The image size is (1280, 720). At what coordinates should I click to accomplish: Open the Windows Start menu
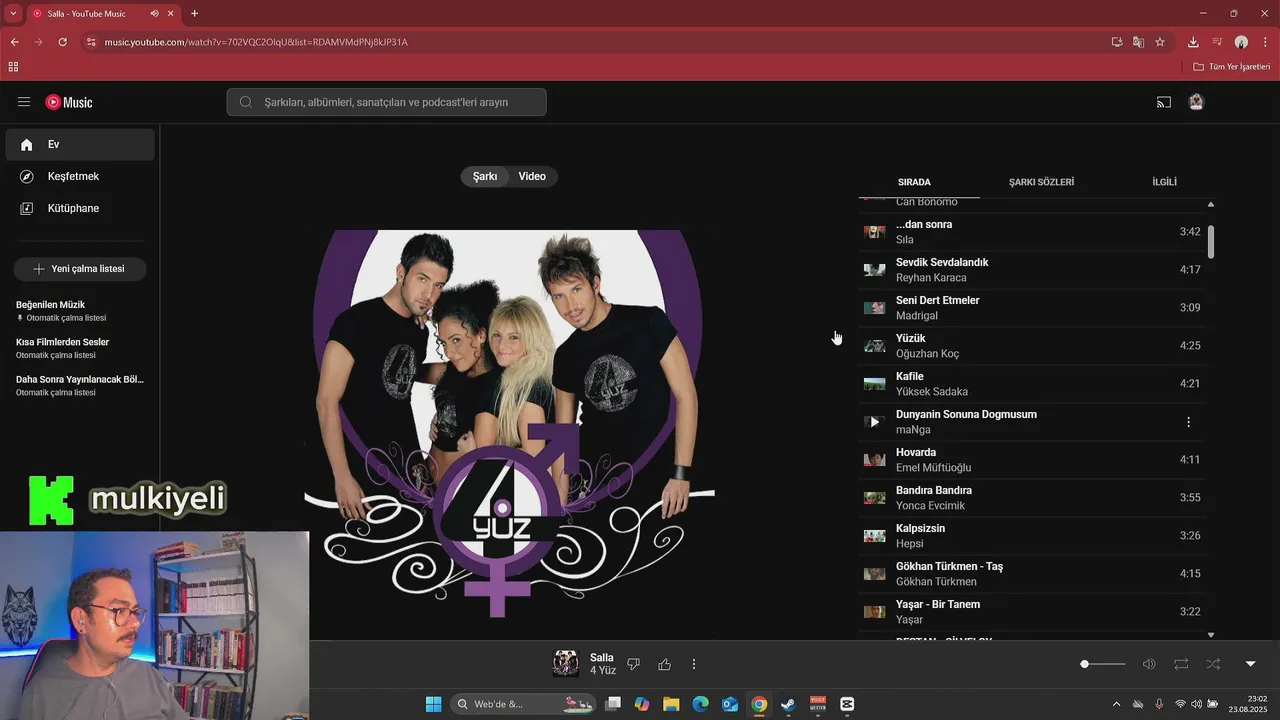tap(433, 704)
